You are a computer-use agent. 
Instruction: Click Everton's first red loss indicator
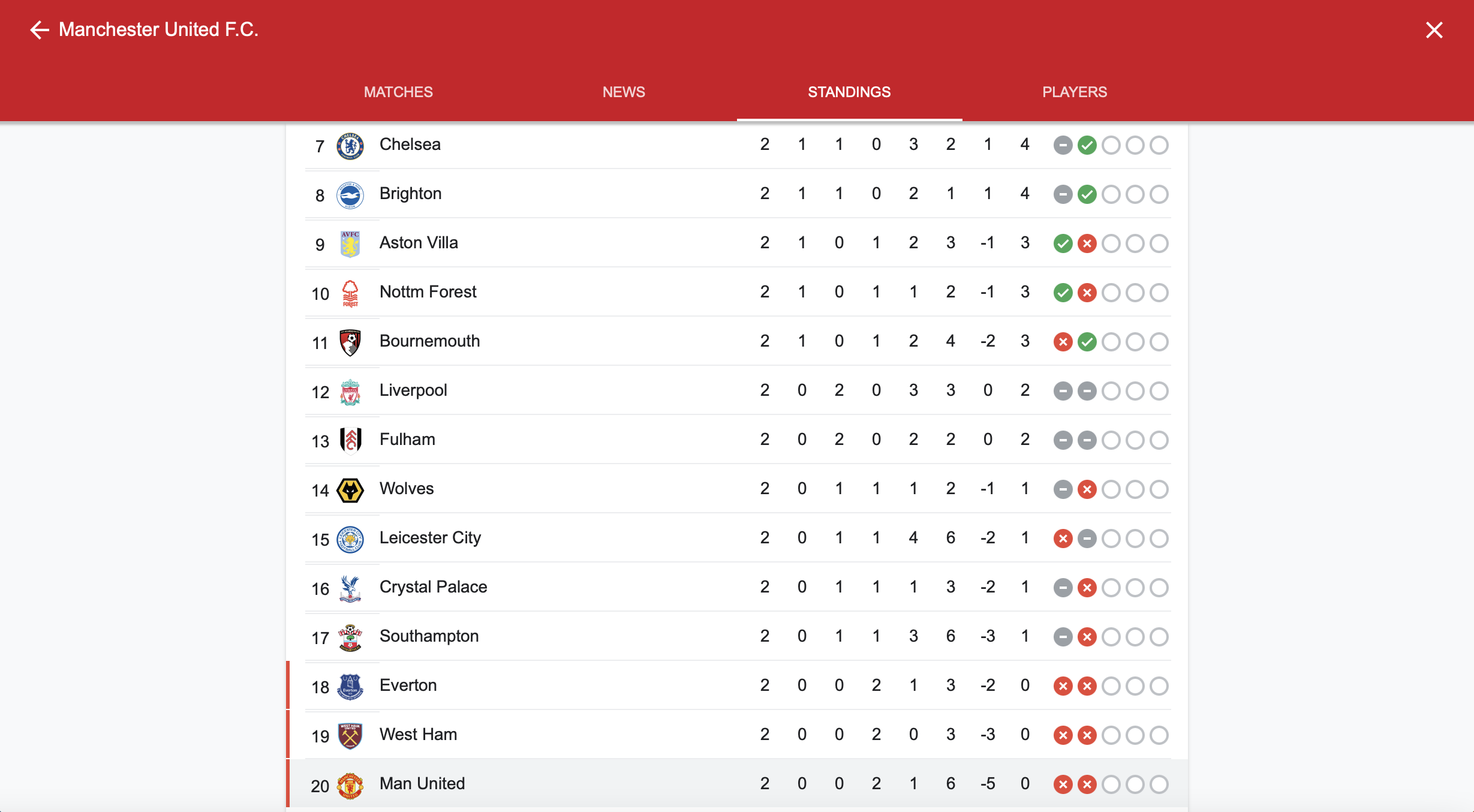[x=1063, y=686]
